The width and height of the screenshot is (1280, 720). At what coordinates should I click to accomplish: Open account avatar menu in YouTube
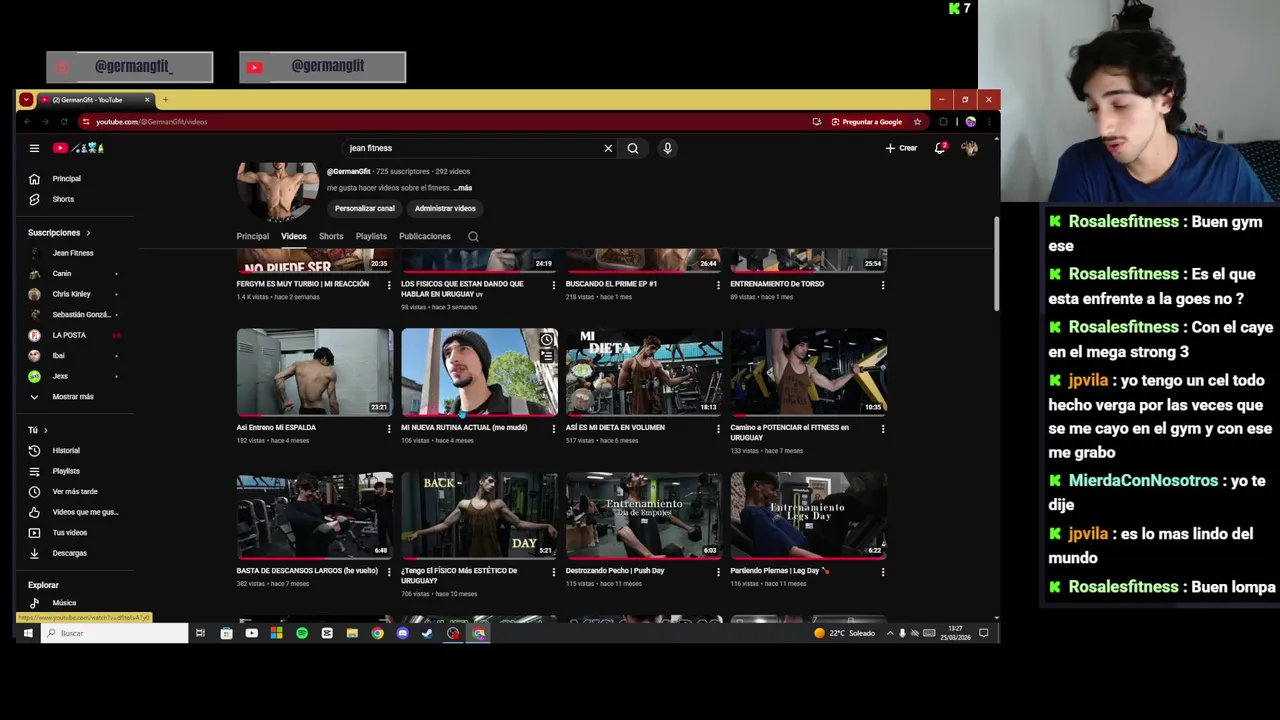click(x=969, y=148)
